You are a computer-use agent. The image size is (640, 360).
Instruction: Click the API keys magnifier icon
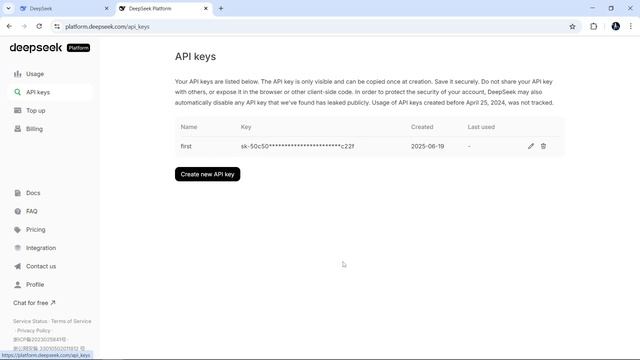coord(18,92)
